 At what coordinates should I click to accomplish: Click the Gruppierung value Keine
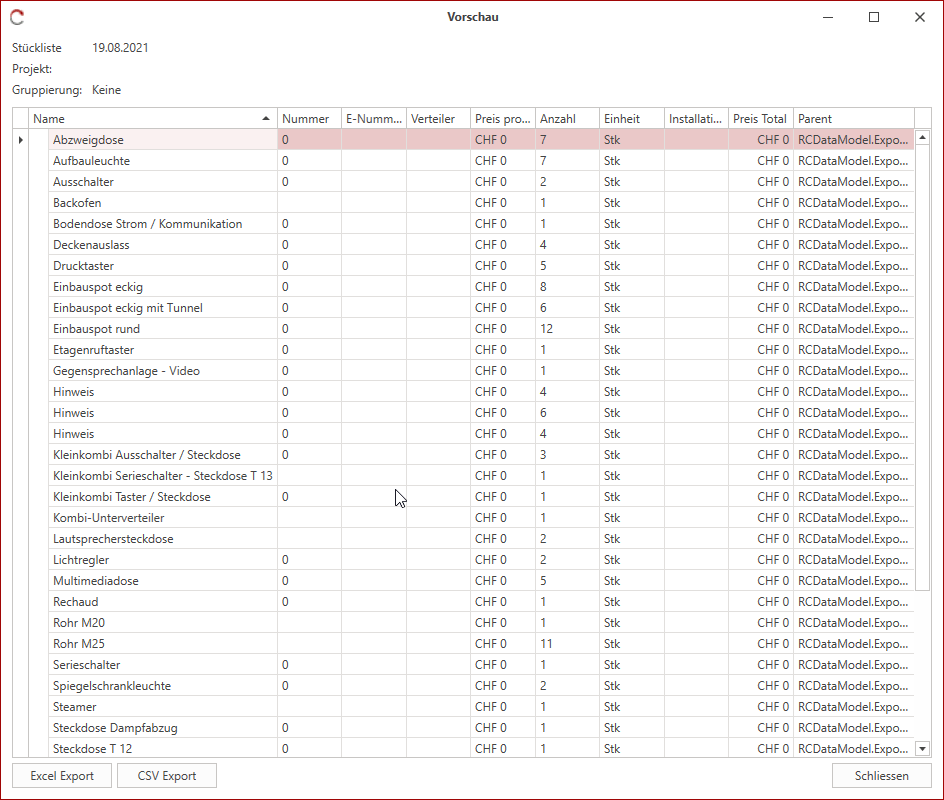(107, 90)
